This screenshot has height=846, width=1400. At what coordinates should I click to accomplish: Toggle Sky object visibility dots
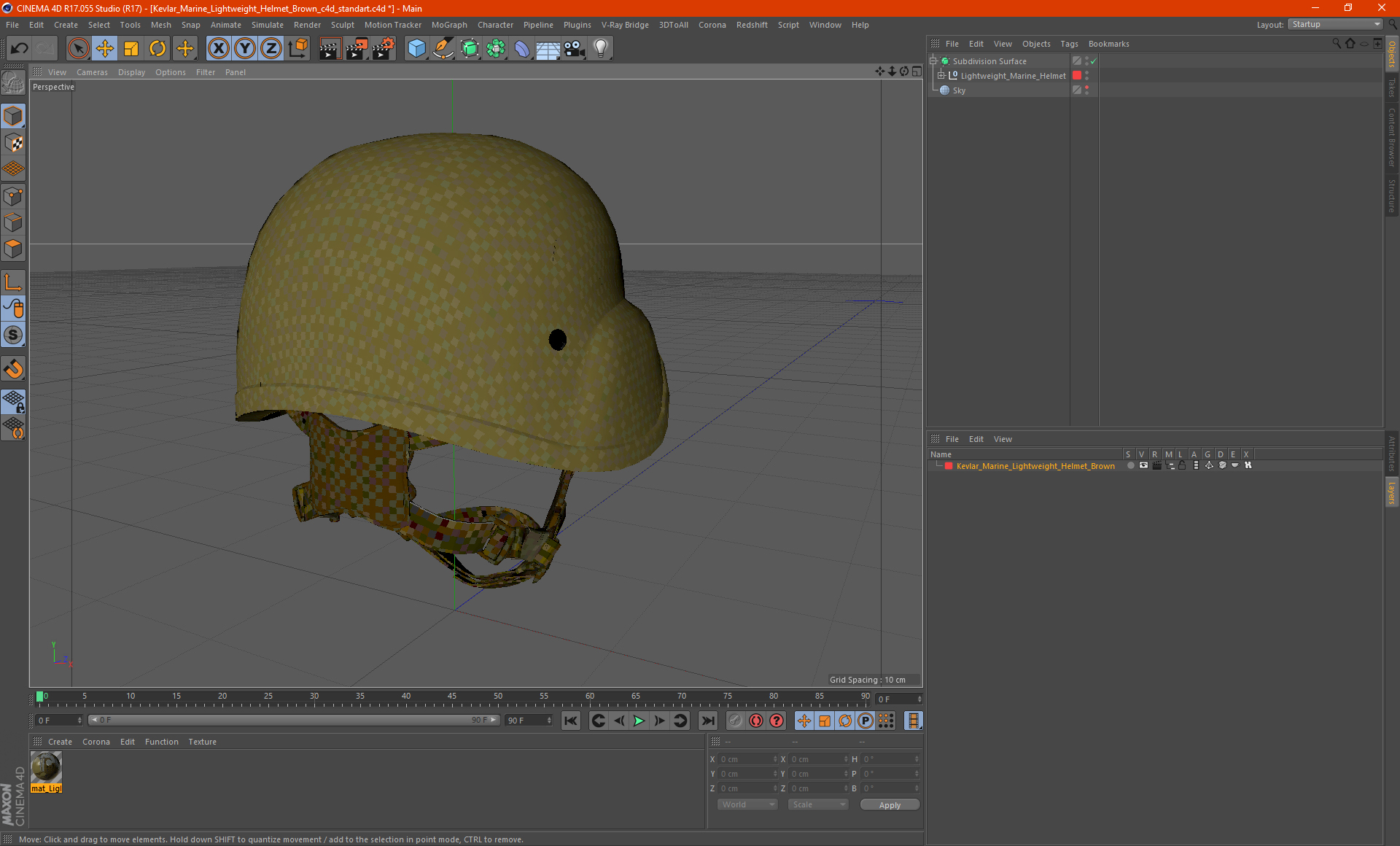[1086, 90]
